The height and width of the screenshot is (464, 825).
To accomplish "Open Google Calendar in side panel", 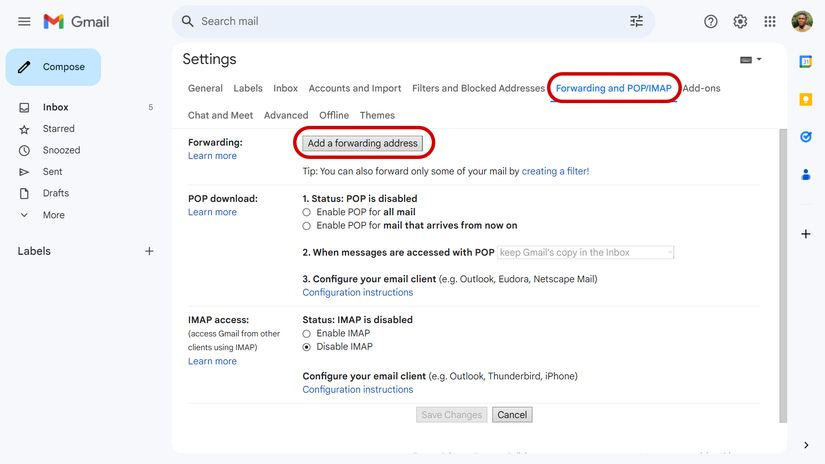I will (x=806, y=62).
